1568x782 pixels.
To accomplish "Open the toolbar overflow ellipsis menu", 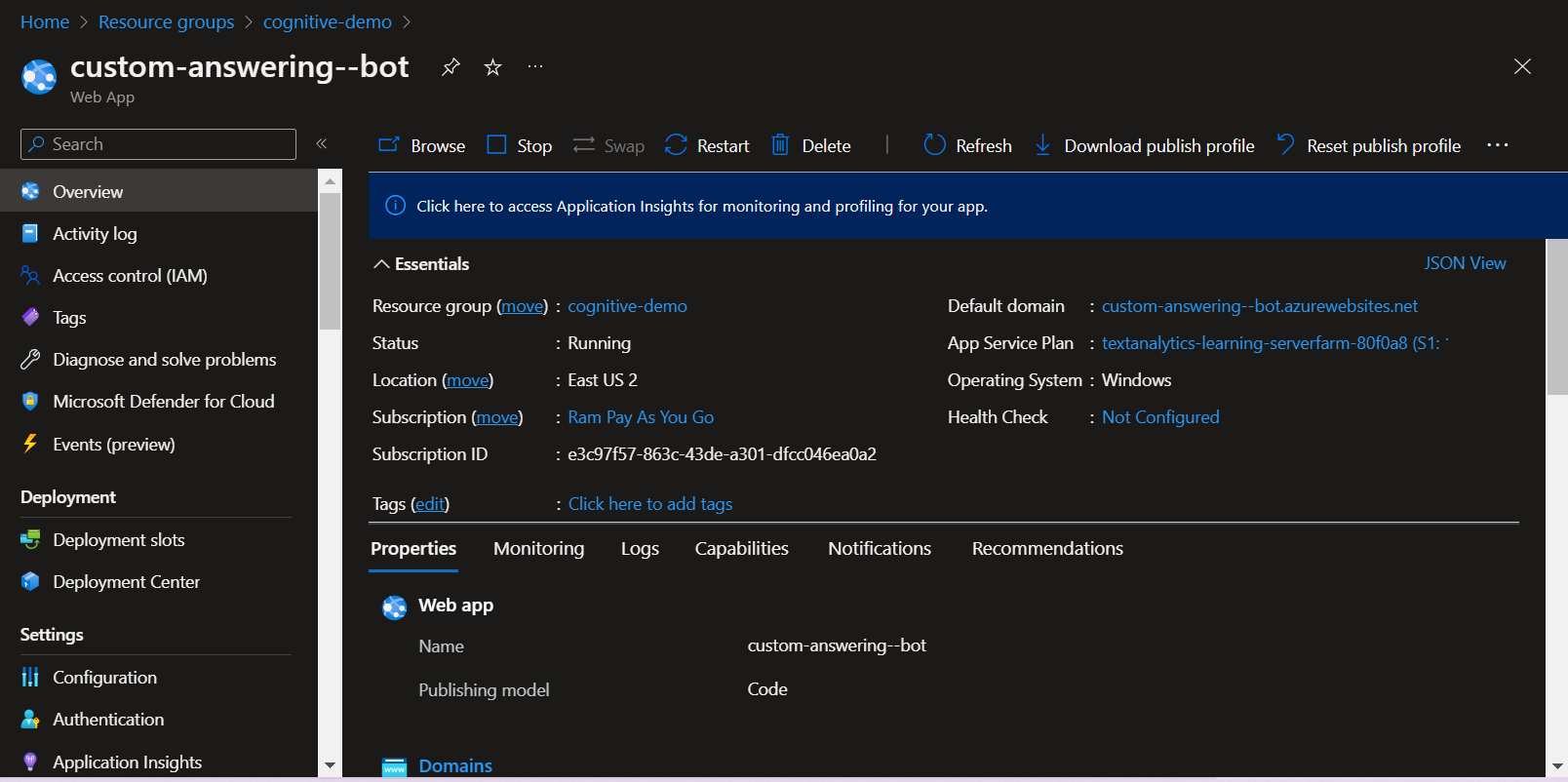I will click(x=1498, y=145).
